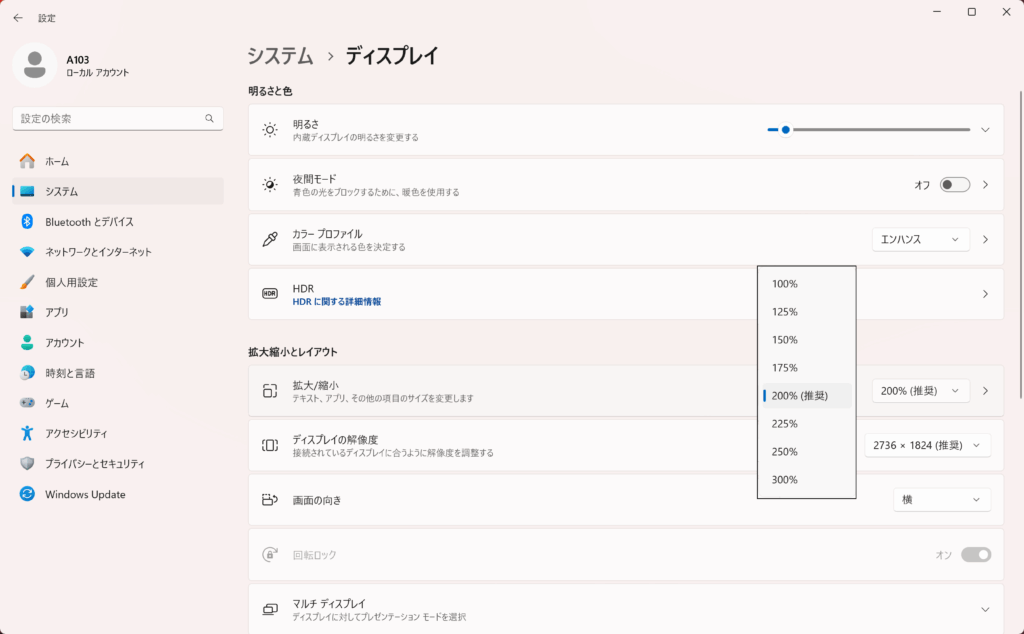Click the 夜間モード night light icon
The image size is (1024, 634).
coord(270,185)
